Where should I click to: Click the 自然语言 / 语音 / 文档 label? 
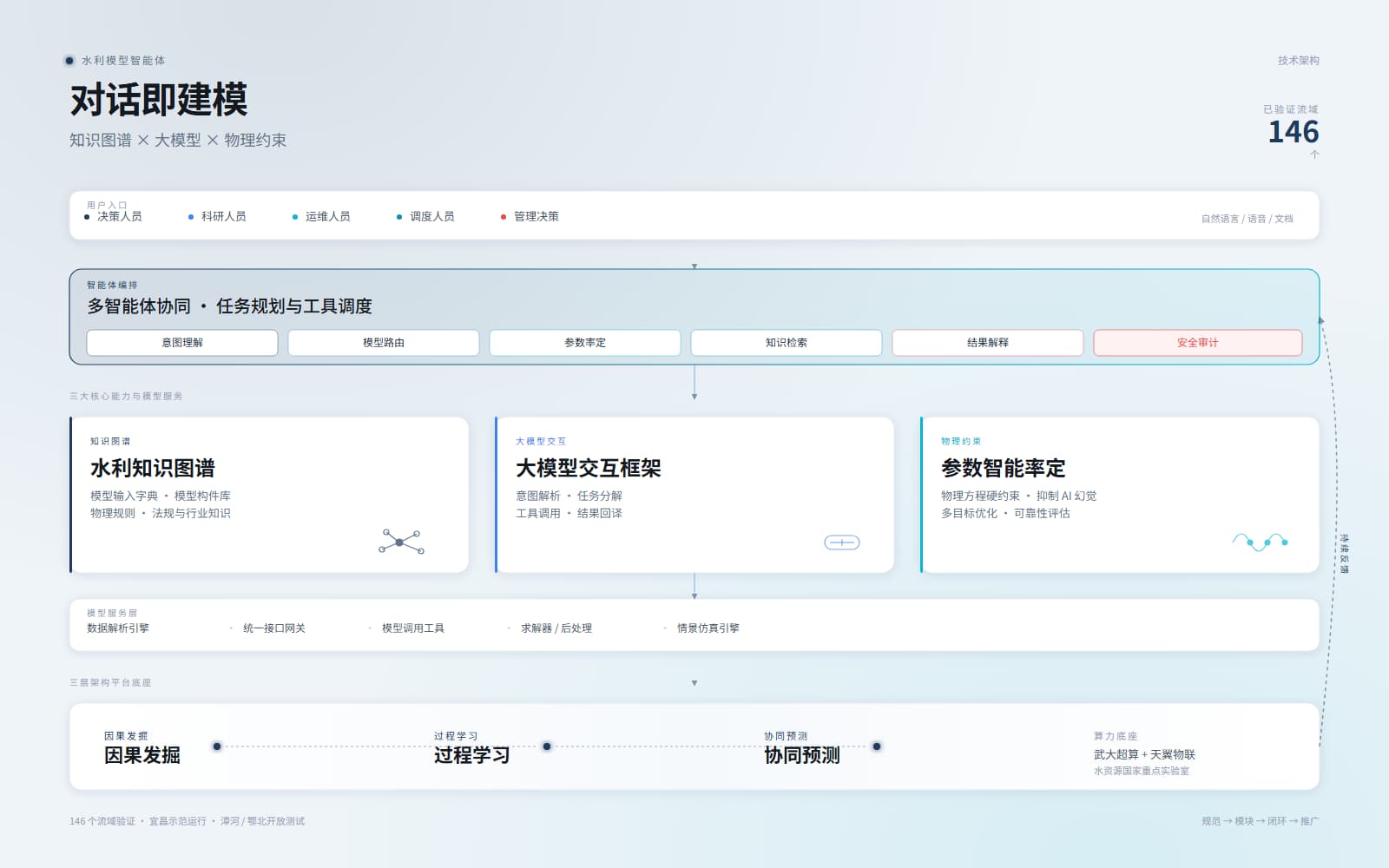pos(1247,219)
